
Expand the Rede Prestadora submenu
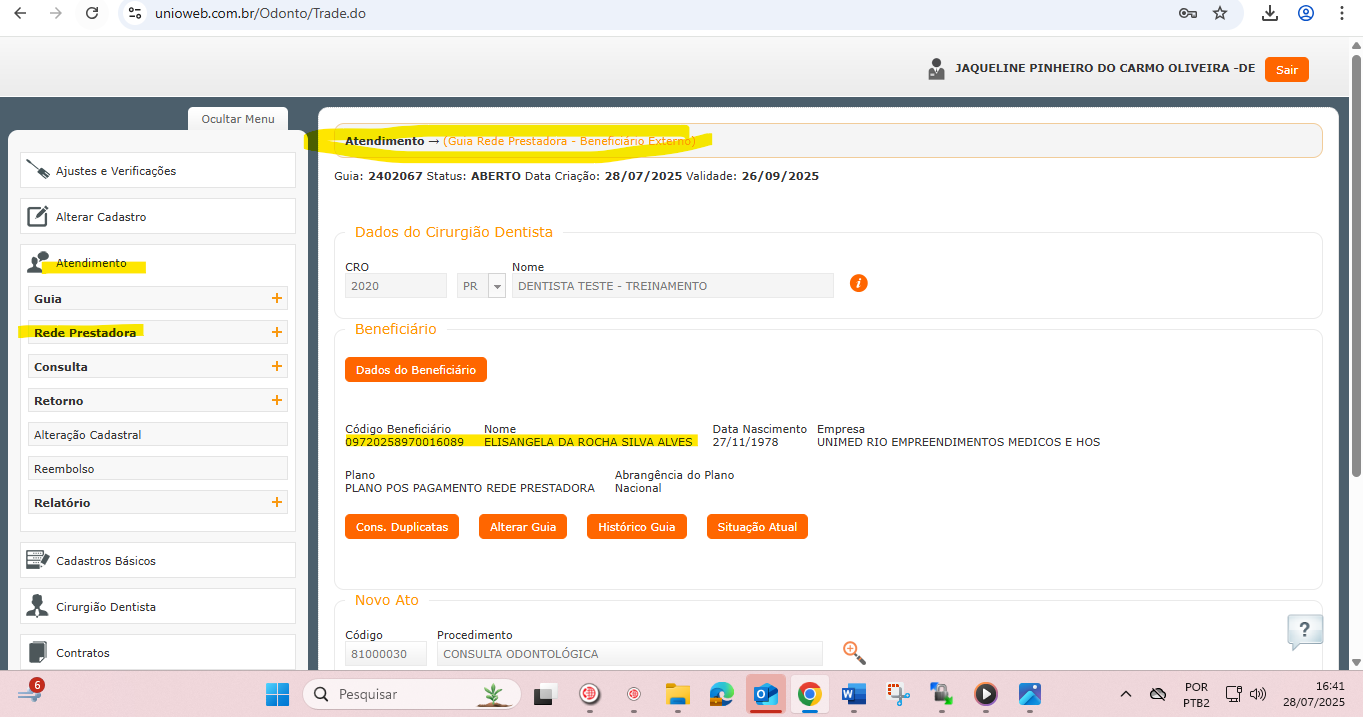(x=276, y=332)
